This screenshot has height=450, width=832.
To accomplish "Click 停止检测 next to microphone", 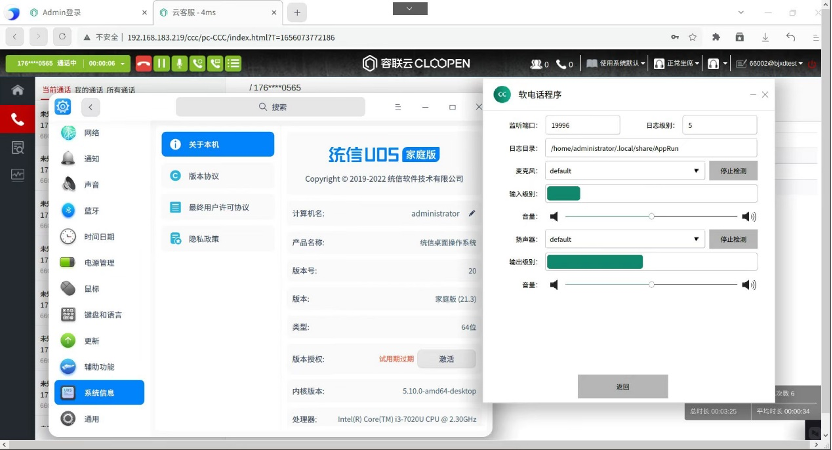I will (733, 171).
